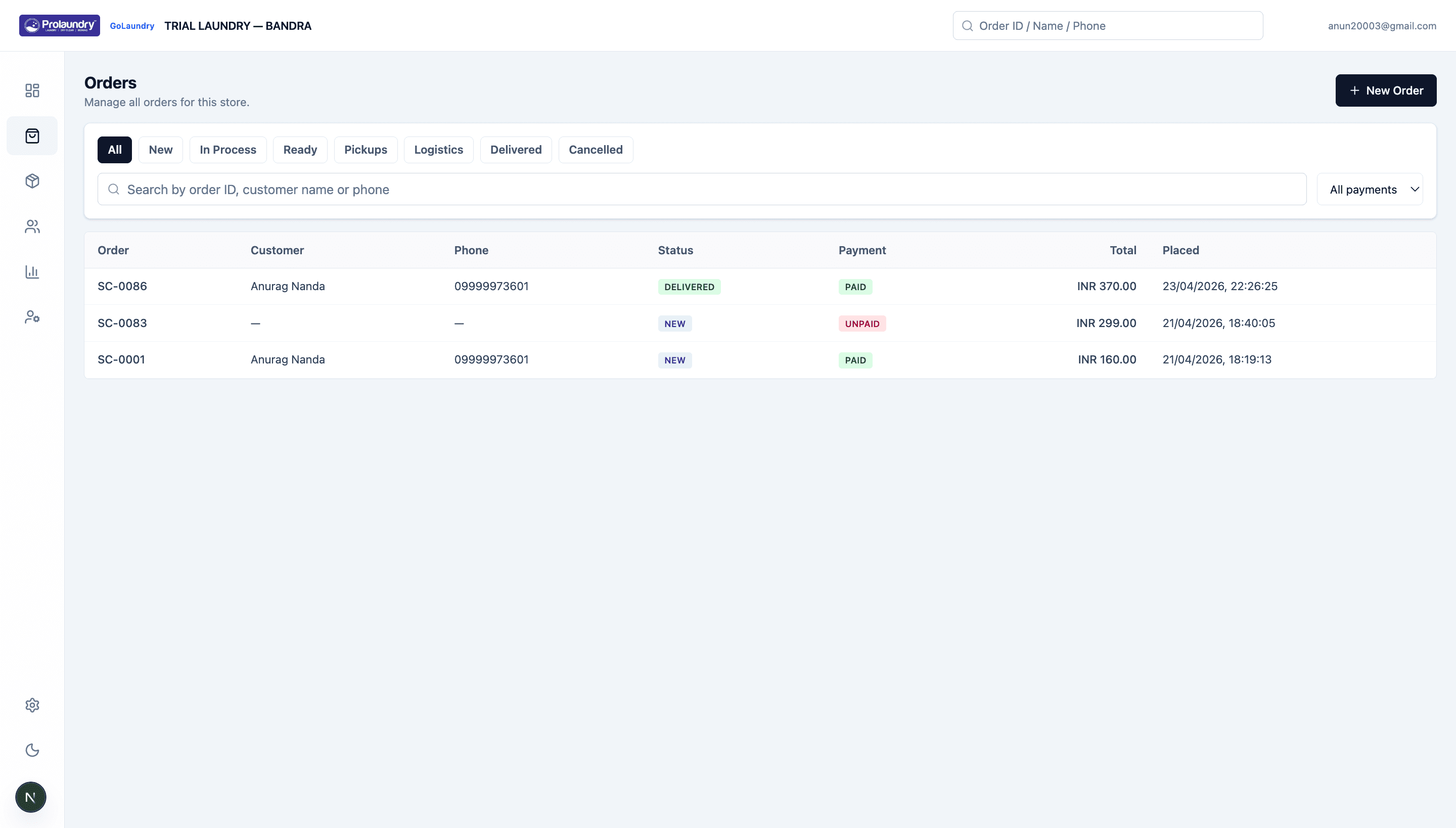1456x828 pixels.
Task: Click the Payment column header
Action: (x=862, y=250)
